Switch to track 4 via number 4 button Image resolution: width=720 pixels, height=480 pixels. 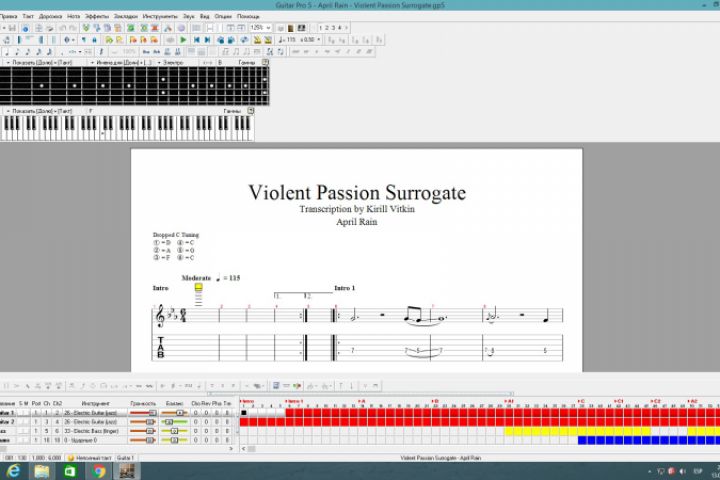tap(339, 28)
